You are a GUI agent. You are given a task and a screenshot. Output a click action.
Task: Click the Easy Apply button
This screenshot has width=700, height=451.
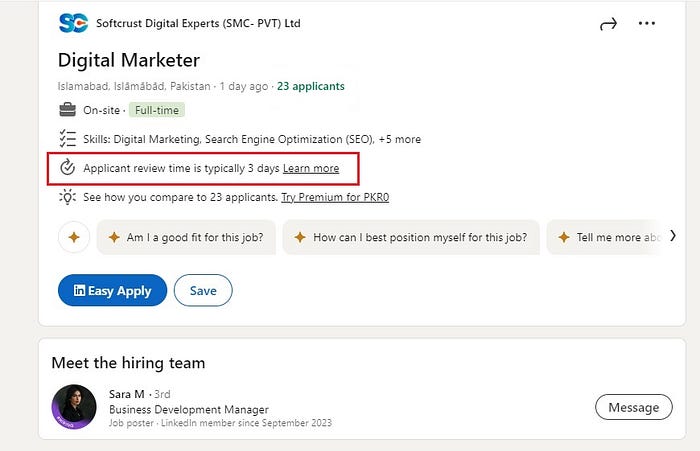(x=112, y=290)
